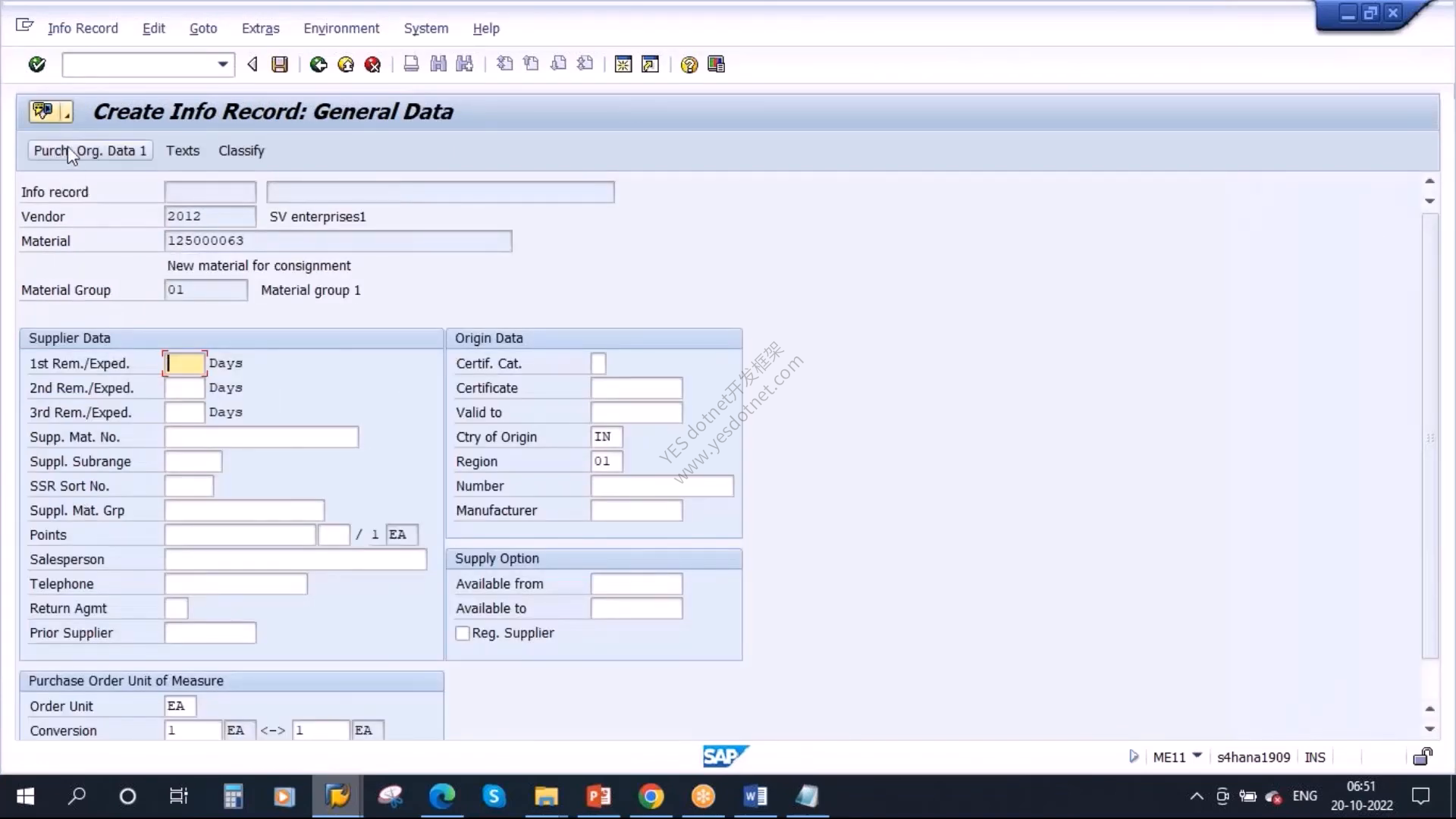Tick the Reg. Supplier checkbox

[x=463, y=633]
